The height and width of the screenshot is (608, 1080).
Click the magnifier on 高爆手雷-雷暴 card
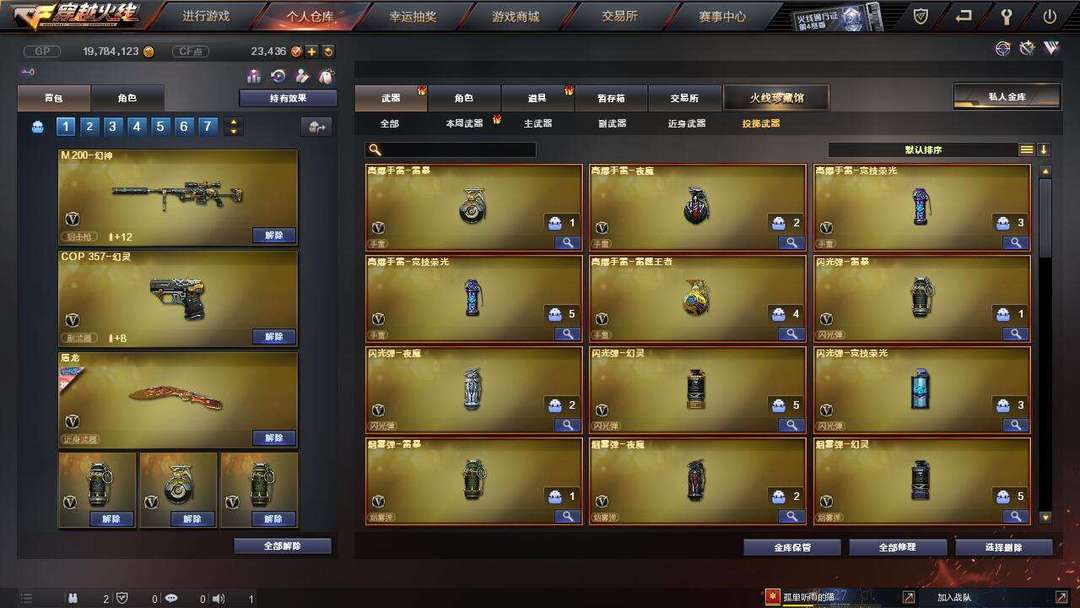(x=568, y=242)
